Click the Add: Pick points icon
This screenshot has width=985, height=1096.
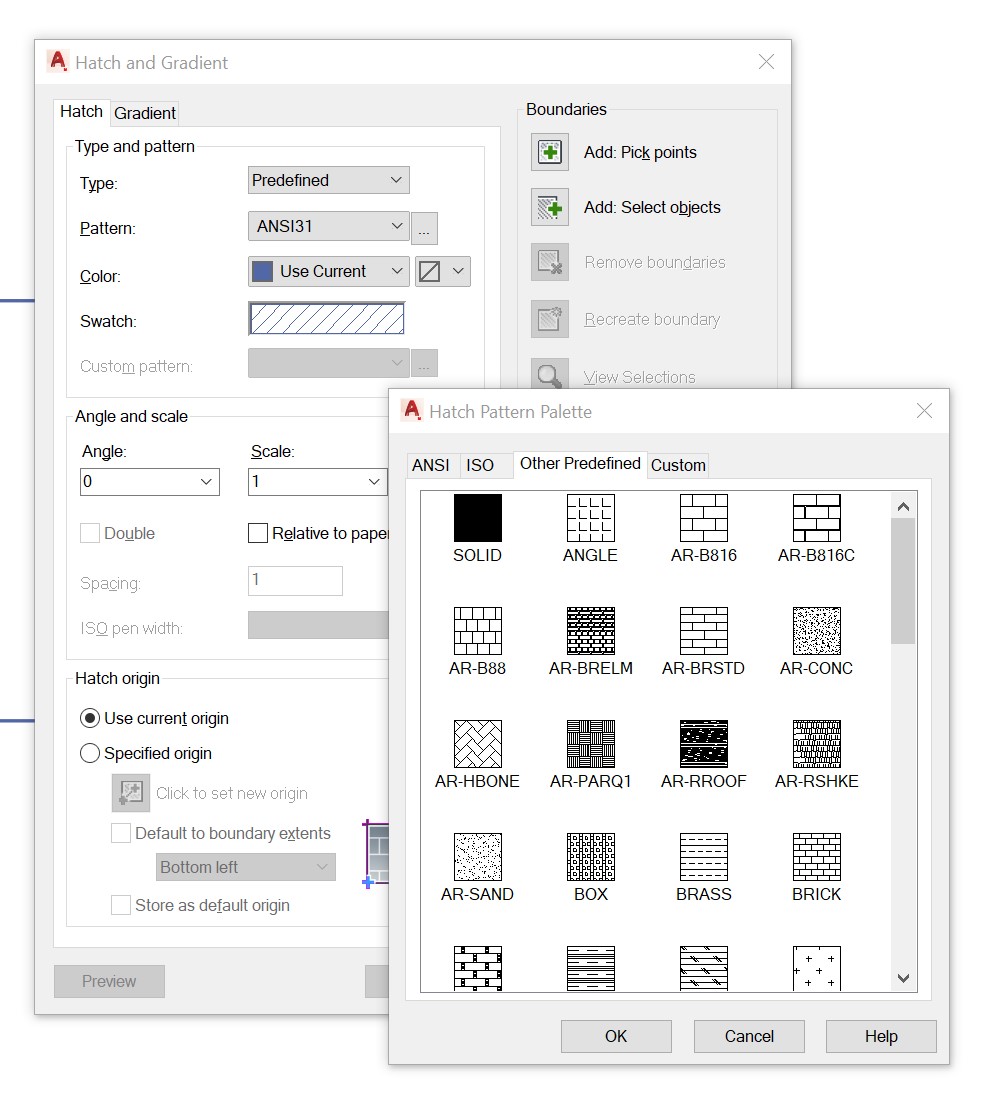(x=549, y=152)
